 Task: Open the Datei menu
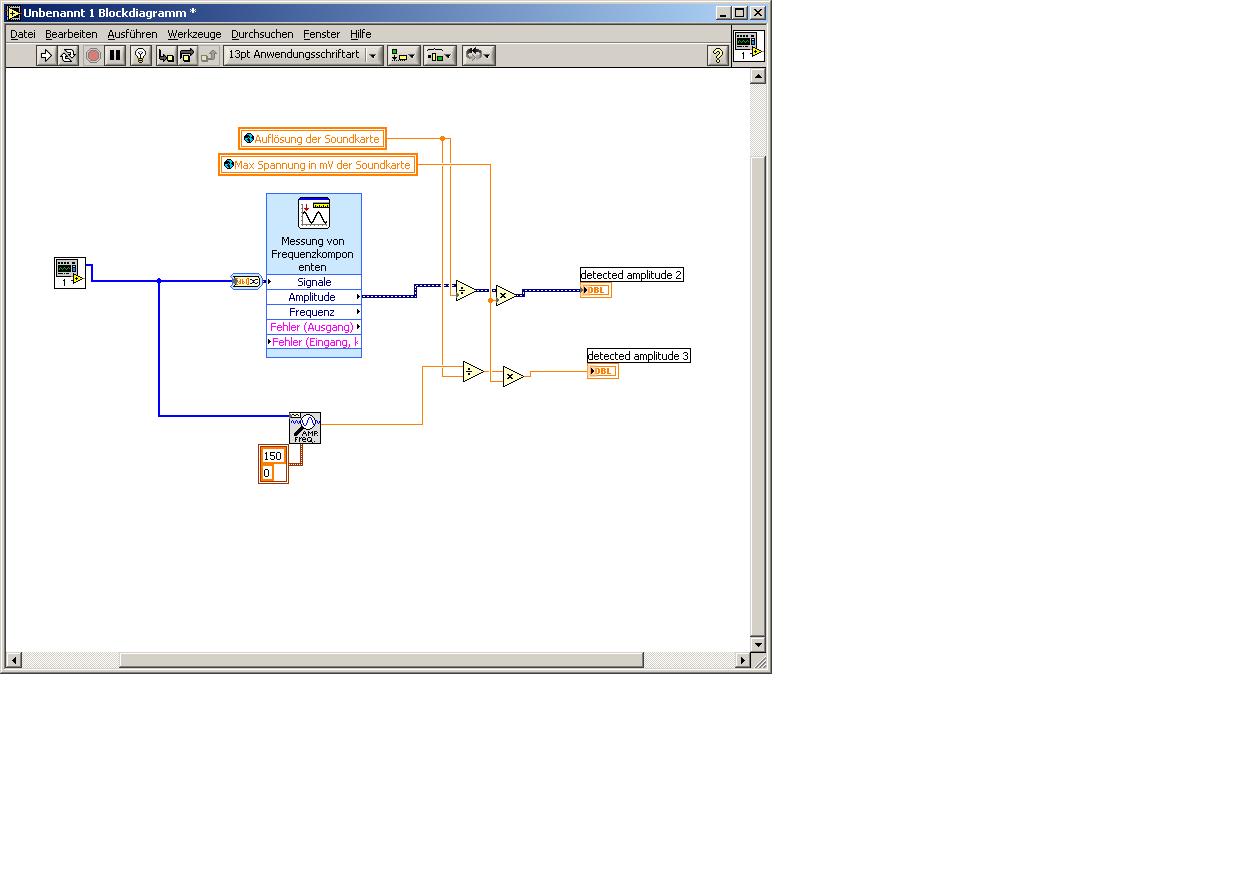22,34
